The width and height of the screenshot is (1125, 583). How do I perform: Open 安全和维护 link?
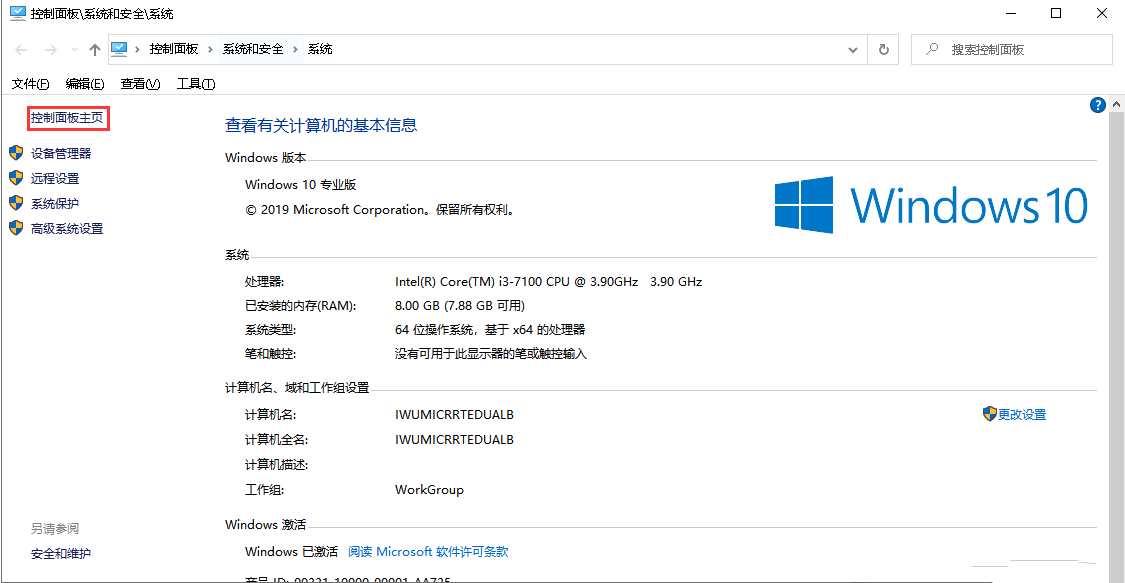point(61,554)
